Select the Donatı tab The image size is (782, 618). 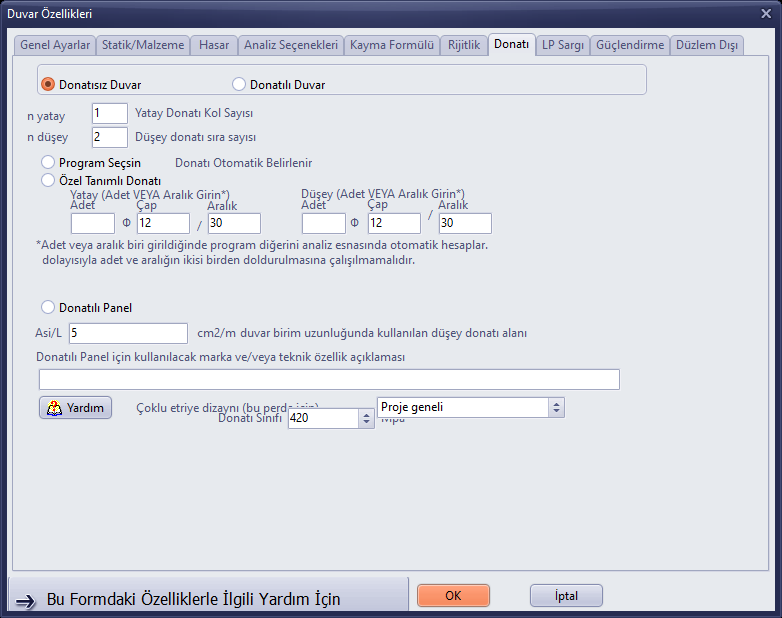[512, 44]
